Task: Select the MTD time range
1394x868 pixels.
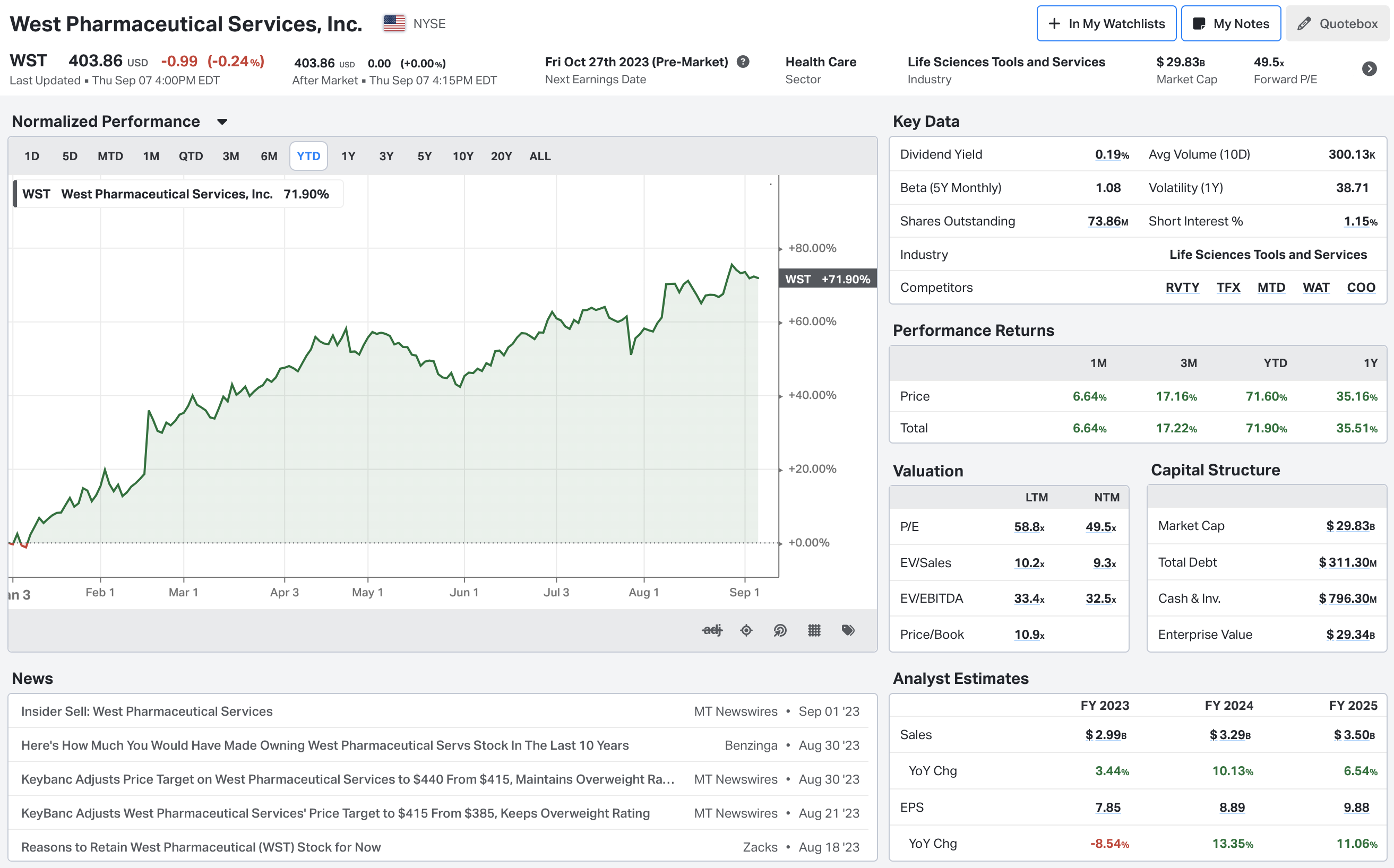Action: (110, 156)
